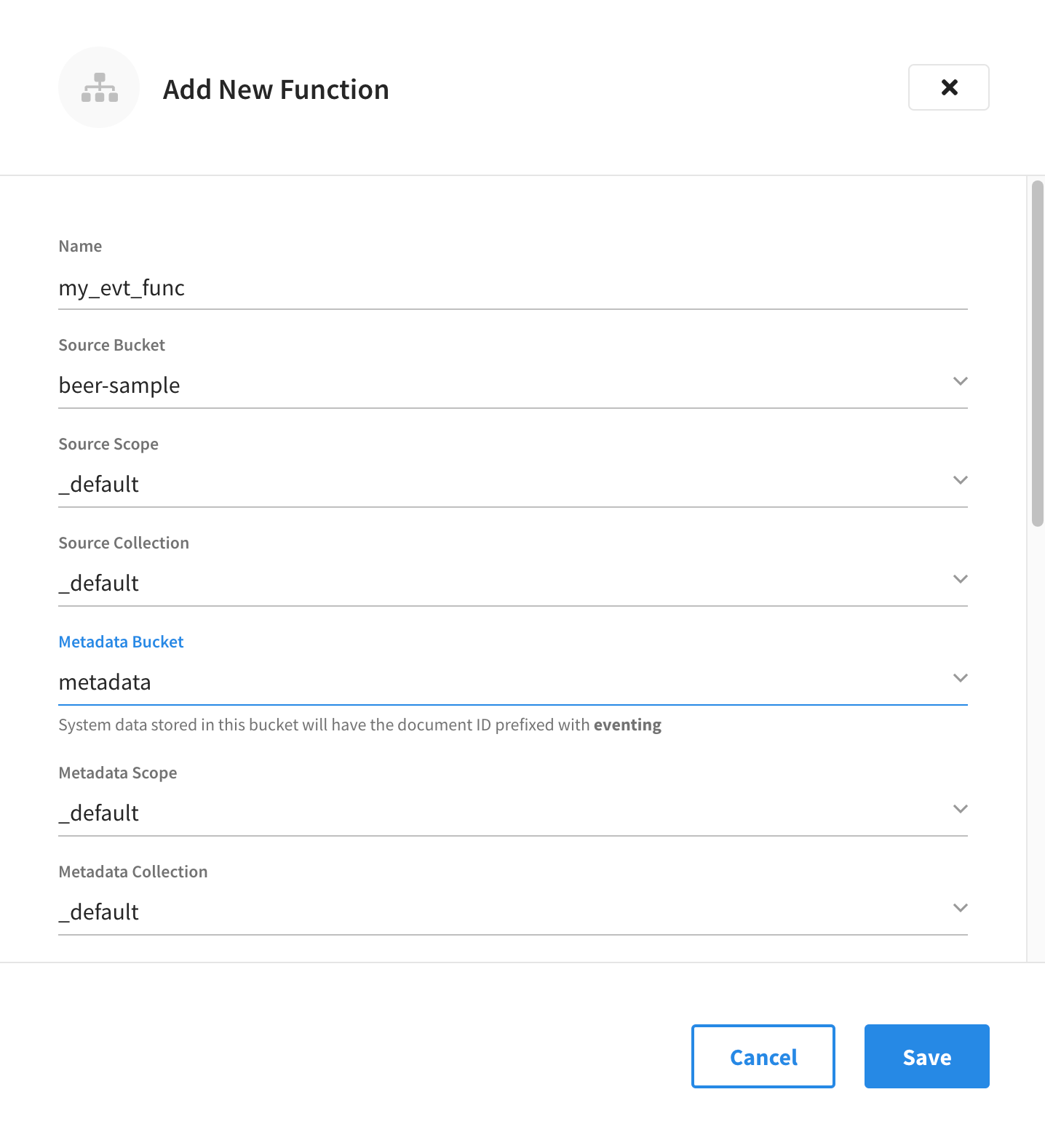This screenshot has height=1148, width=1045.
Task: Click the Add New Function title area
Action: click(275, 89)
